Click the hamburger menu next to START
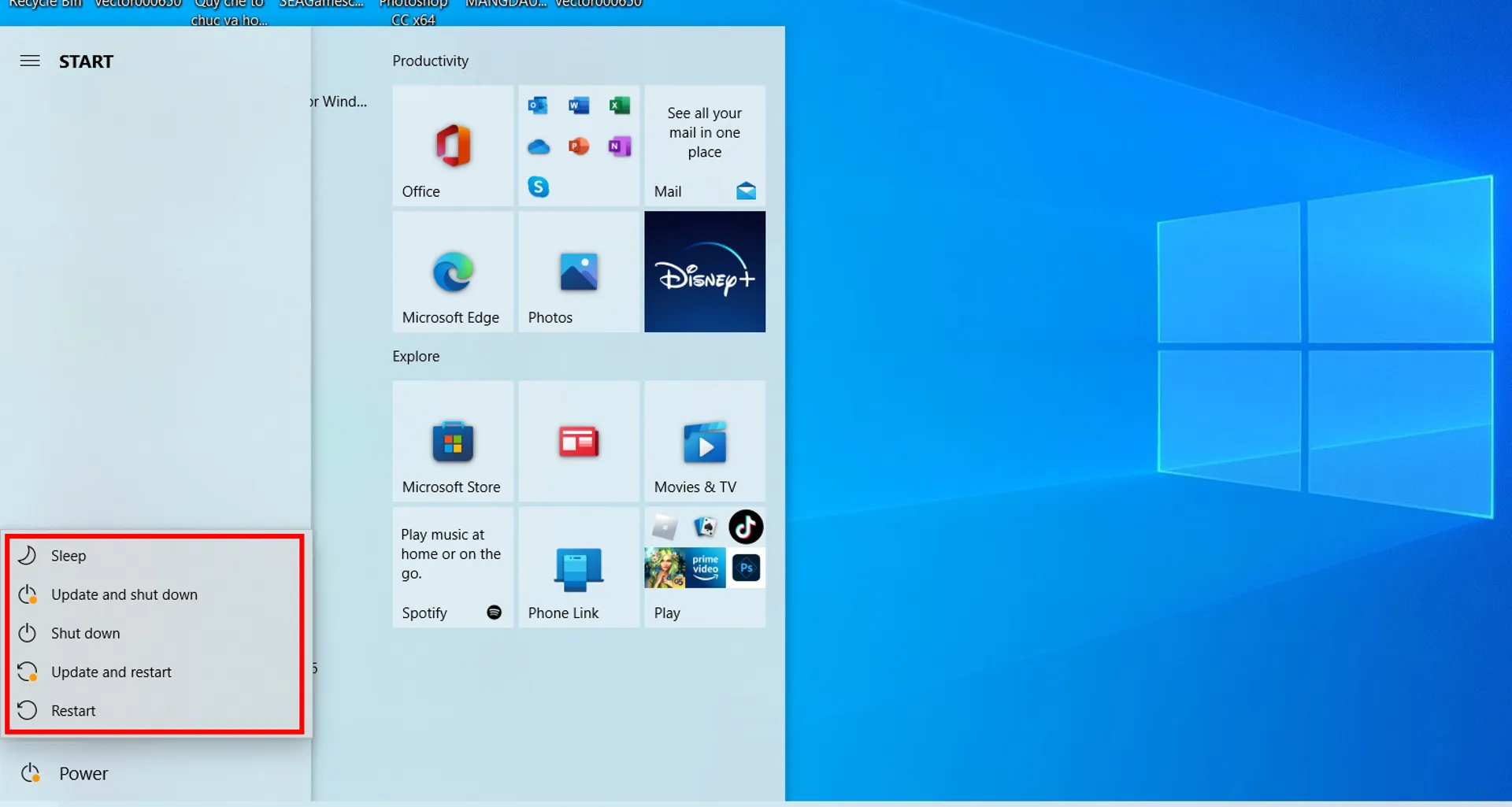The image size is (1512, 807). coord(30,61)
